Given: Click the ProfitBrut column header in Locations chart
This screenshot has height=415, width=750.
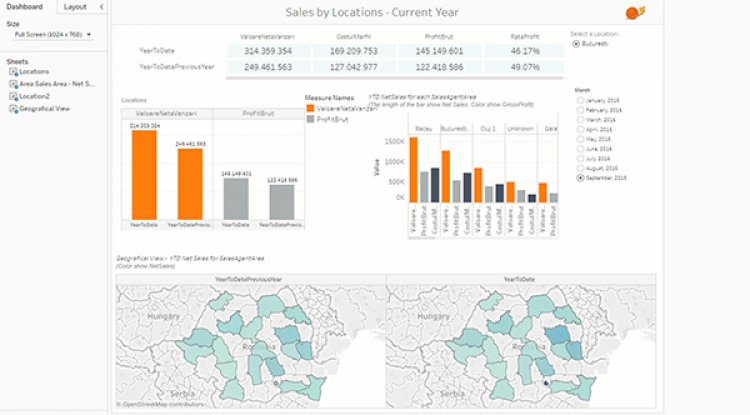Looking at the screenshot, I should pos(258,114).
